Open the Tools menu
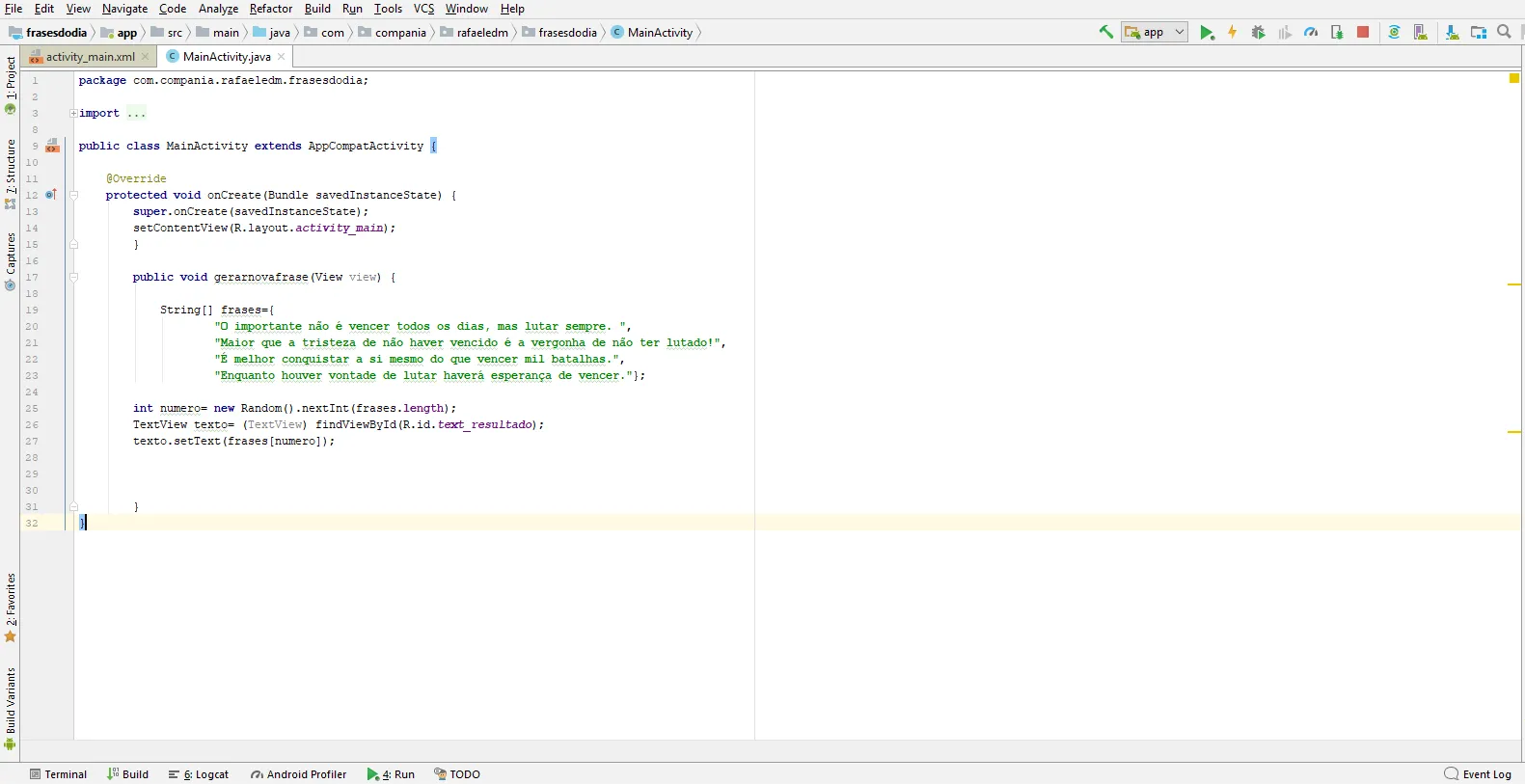The width and height of the screenshot is (1525, 784). pyautogui.click(x=388, y=9)
